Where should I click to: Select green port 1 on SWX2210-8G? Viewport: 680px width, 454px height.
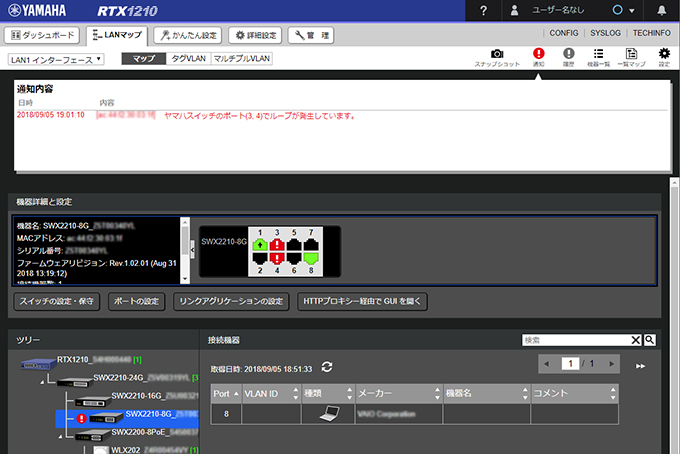pos(260,245)
